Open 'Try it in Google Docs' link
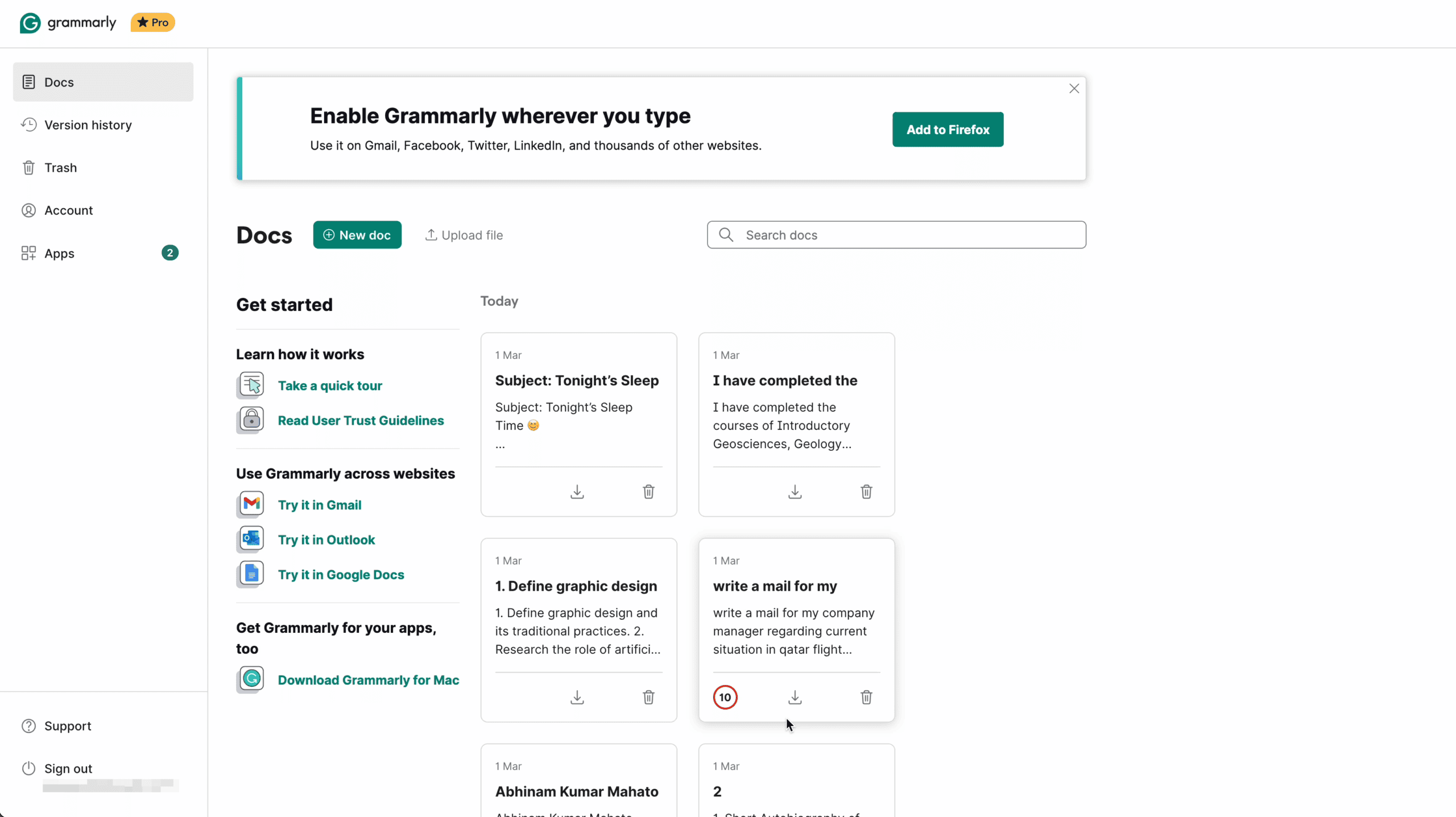 pyautogui.click(x=341, y=575)
